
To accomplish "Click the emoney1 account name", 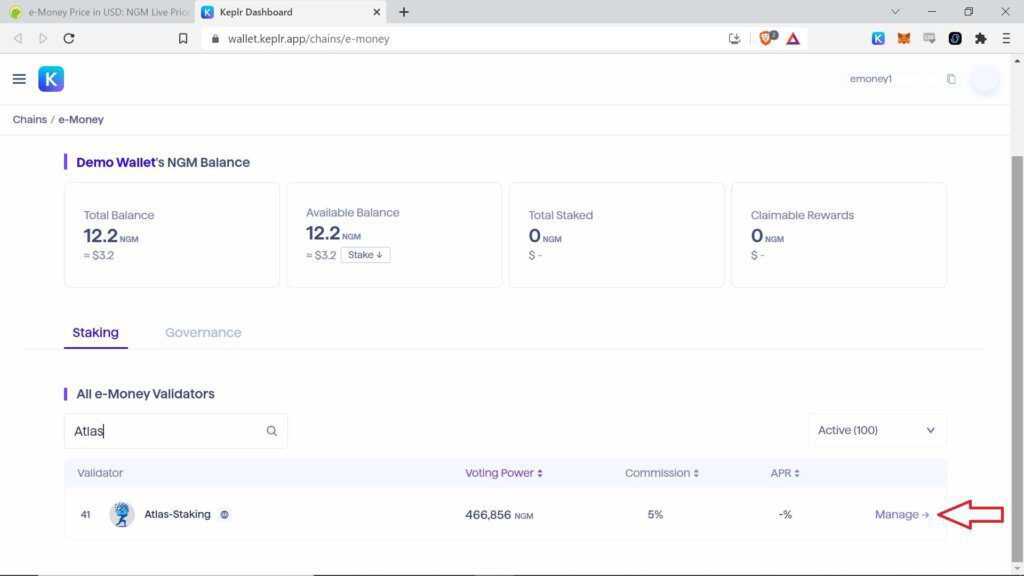I will [871, 79].
